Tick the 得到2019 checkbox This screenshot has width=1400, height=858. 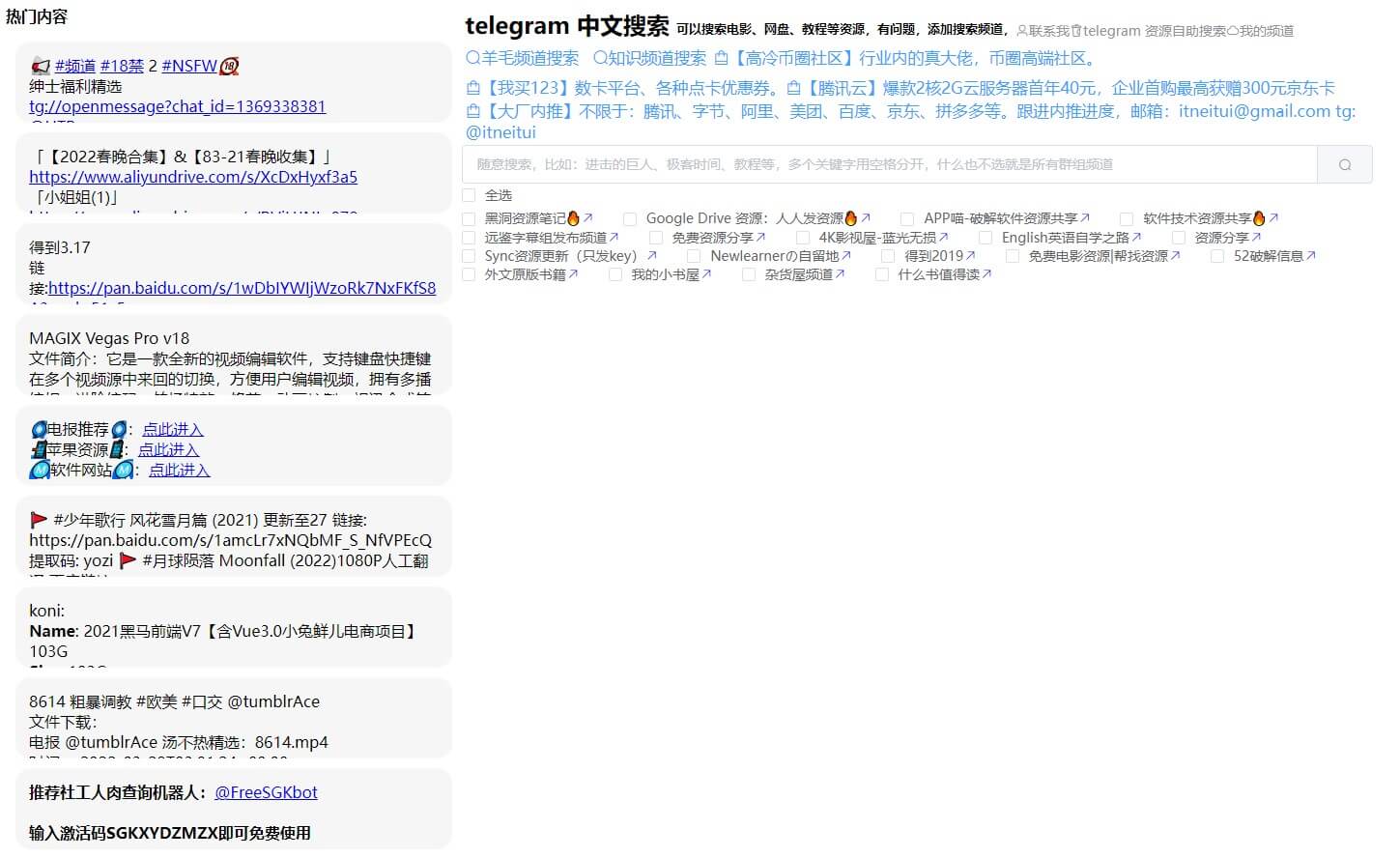(888, 256)
